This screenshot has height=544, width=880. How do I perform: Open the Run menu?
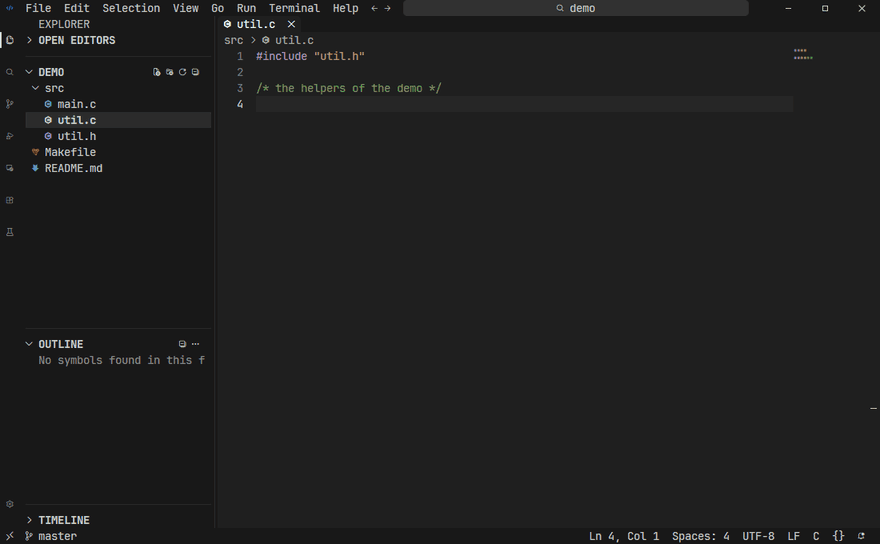tap(246, 8)
